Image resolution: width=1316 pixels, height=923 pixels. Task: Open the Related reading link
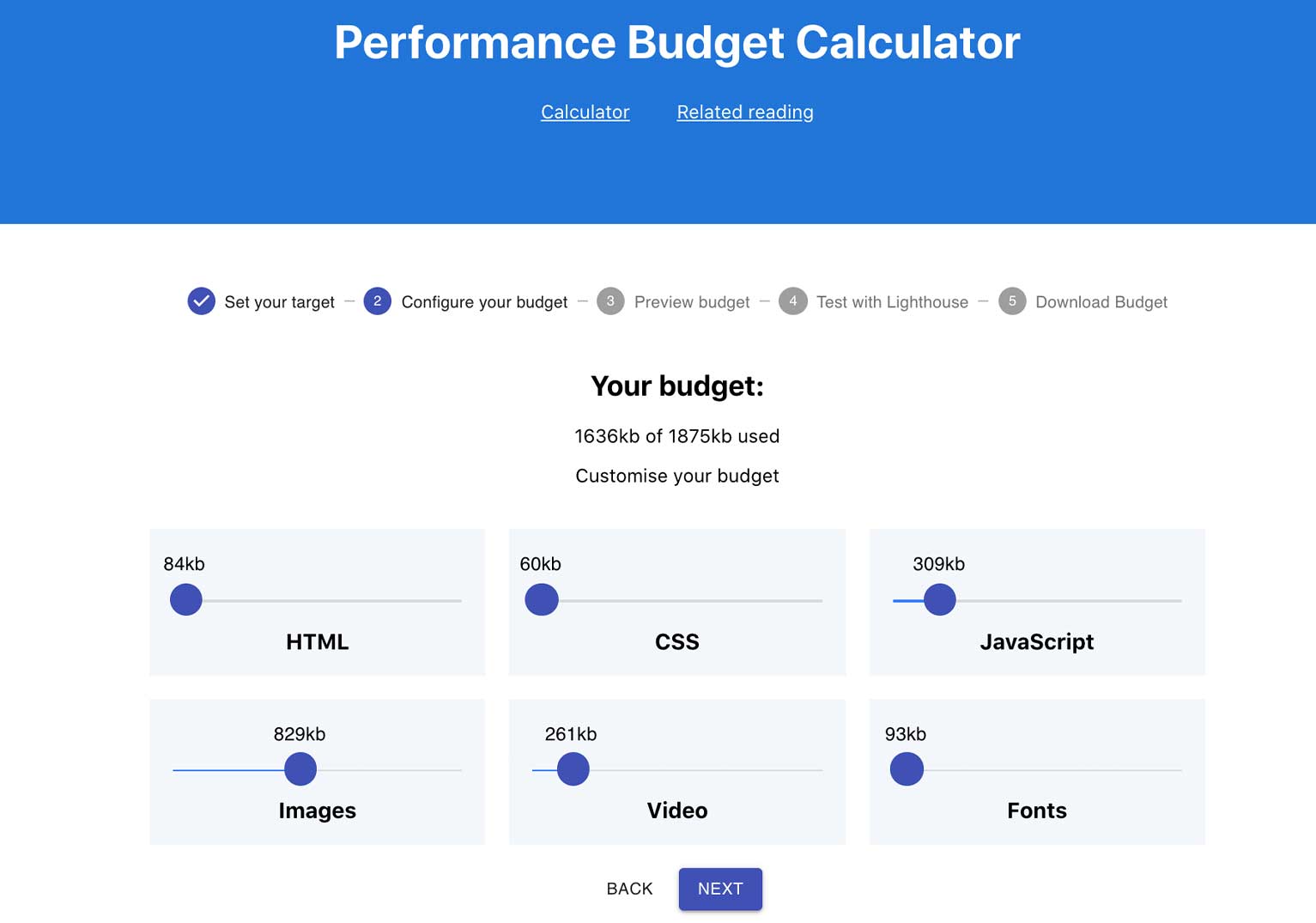744,112
